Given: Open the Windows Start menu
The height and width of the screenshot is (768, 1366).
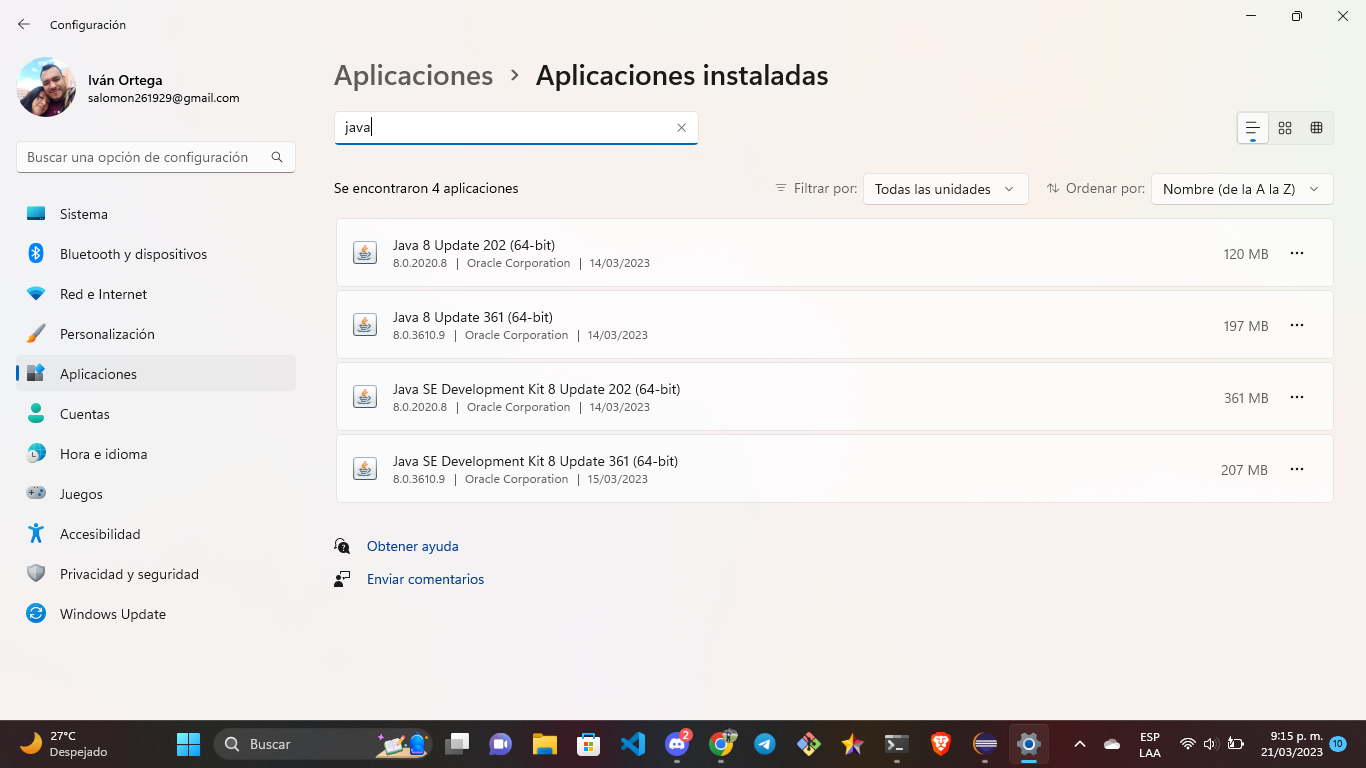Looking at the screenshot, I should [x=188, y=744].
